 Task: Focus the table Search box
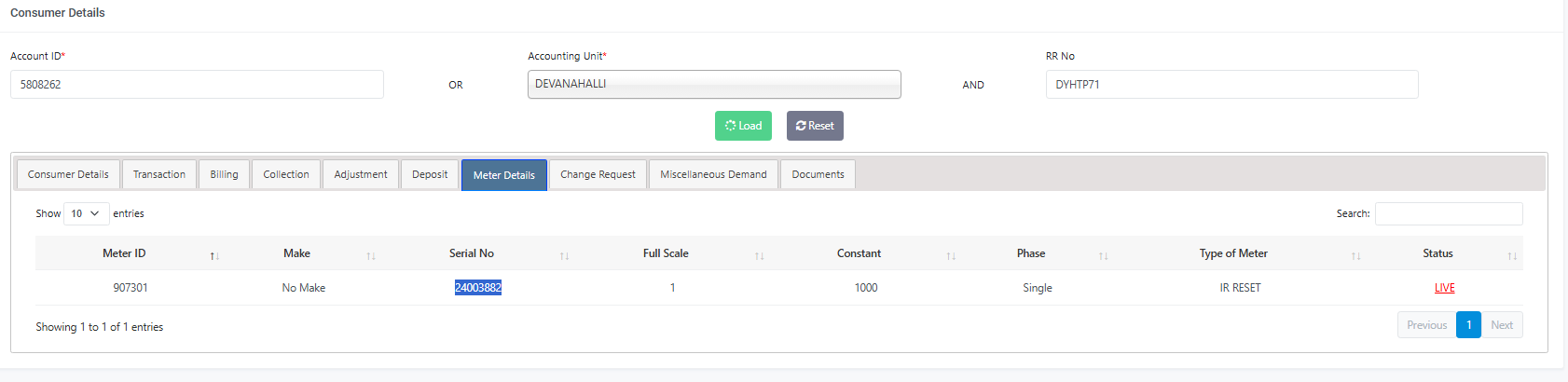click(x=1449, y=213)
